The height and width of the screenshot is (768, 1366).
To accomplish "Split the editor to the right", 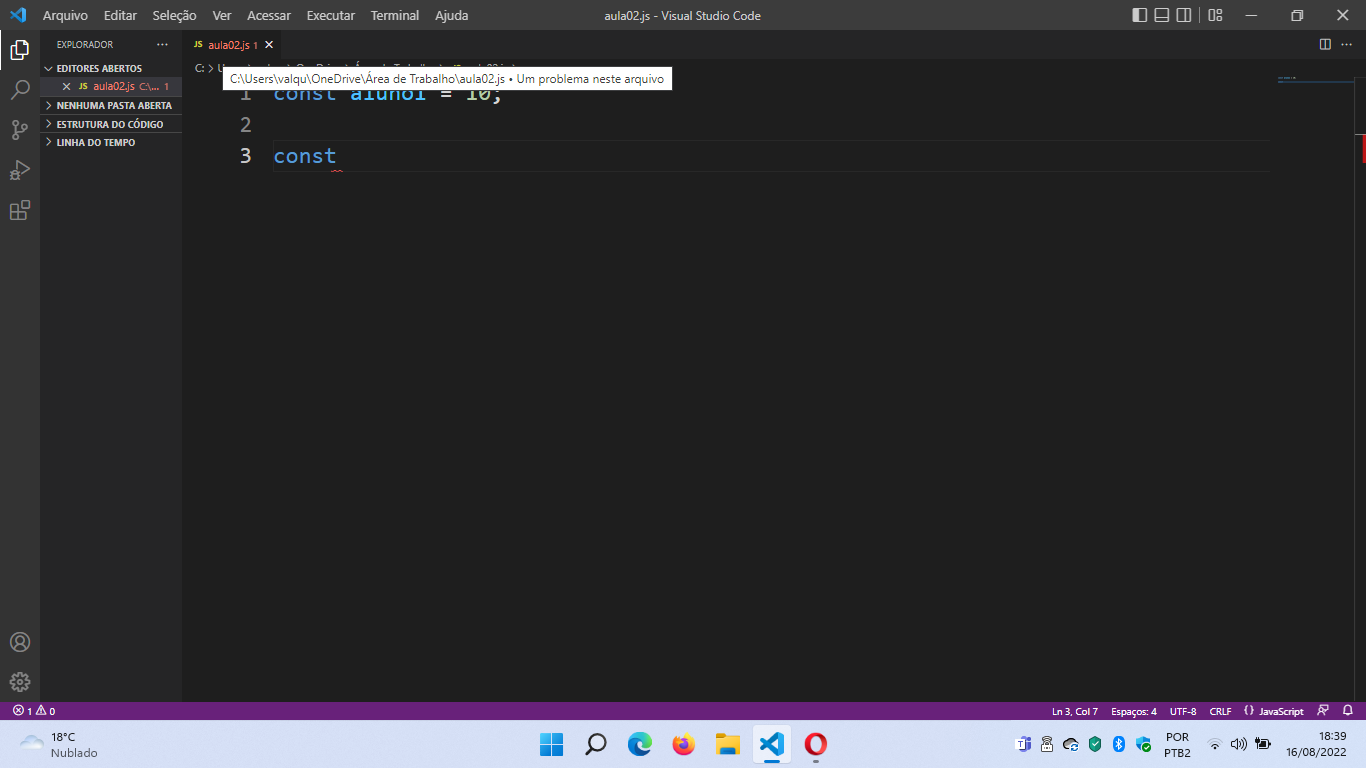I will click(1325, 44).
